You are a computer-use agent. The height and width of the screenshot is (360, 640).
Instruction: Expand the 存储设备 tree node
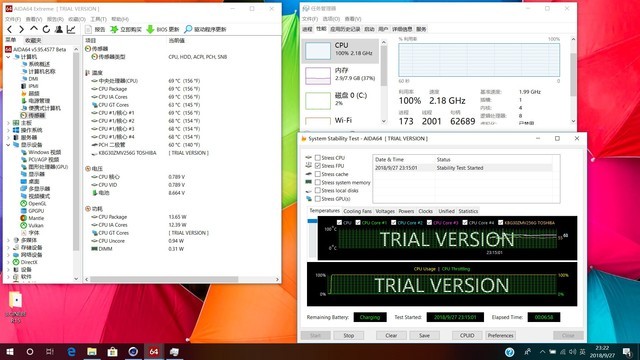[x=9, y=247]
